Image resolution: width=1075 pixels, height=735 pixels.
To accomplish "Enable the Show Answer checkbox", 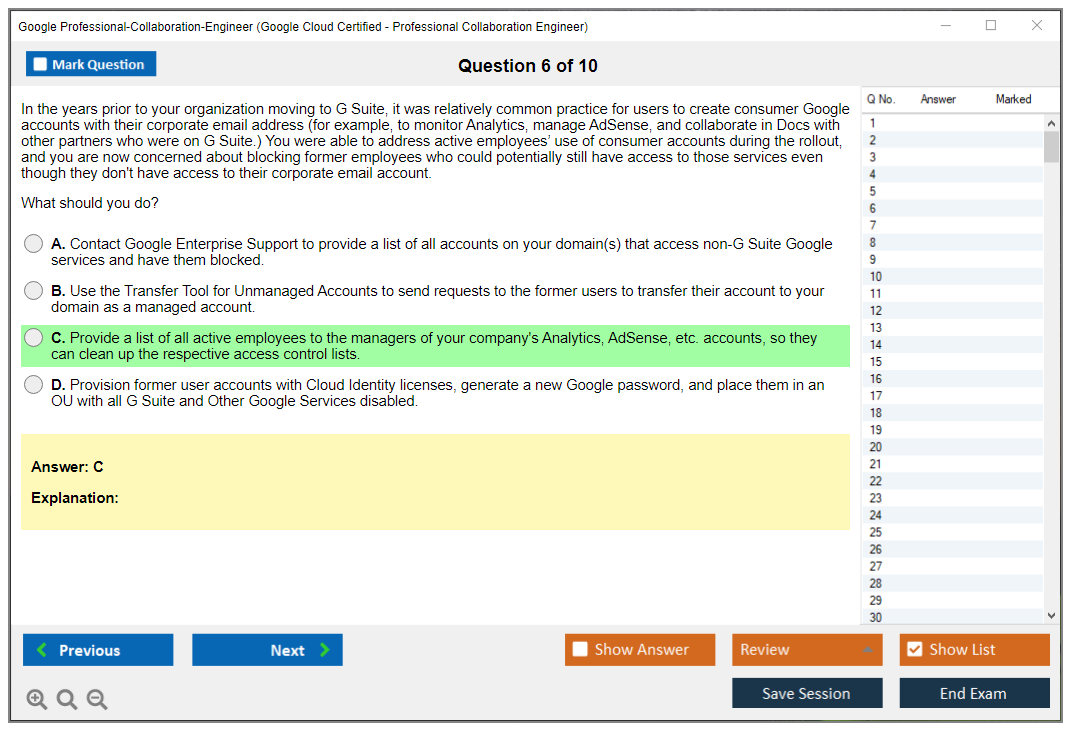I will [x=580, y=650].
